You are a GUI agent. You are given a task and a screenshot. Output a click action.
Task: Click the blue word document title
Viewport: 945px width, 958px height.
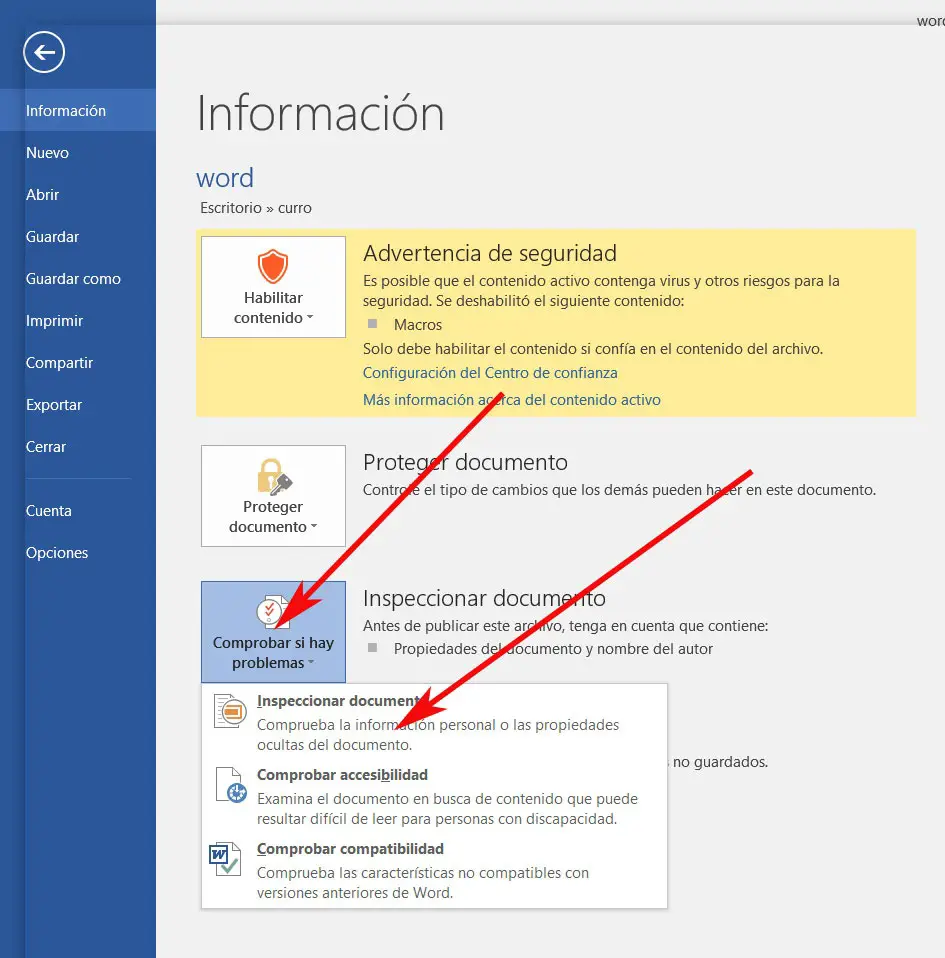click(225, 178)
